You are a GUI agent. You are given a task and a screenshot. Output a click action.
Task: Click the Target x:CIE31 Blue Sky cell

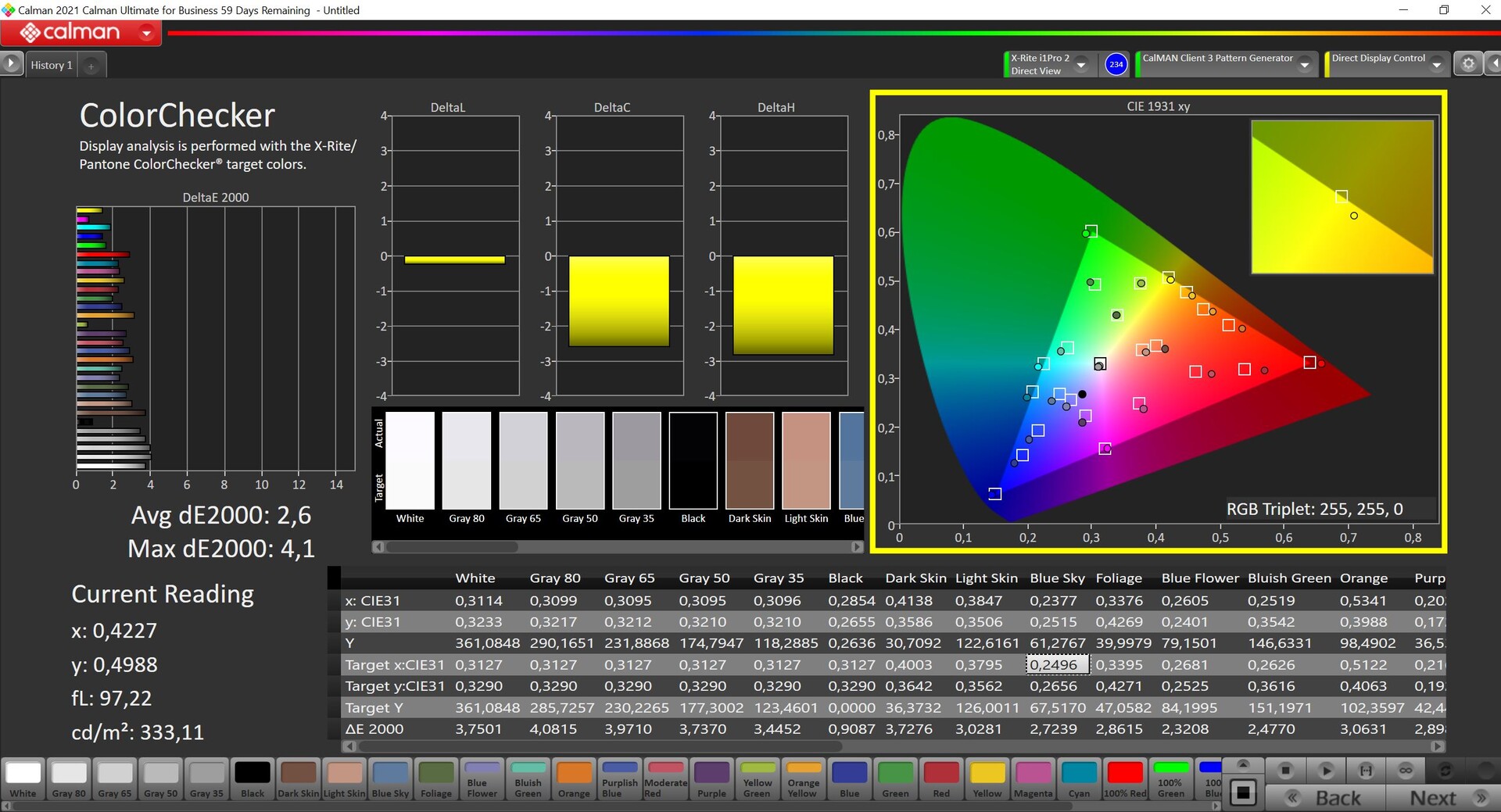tap(1057, 665)
